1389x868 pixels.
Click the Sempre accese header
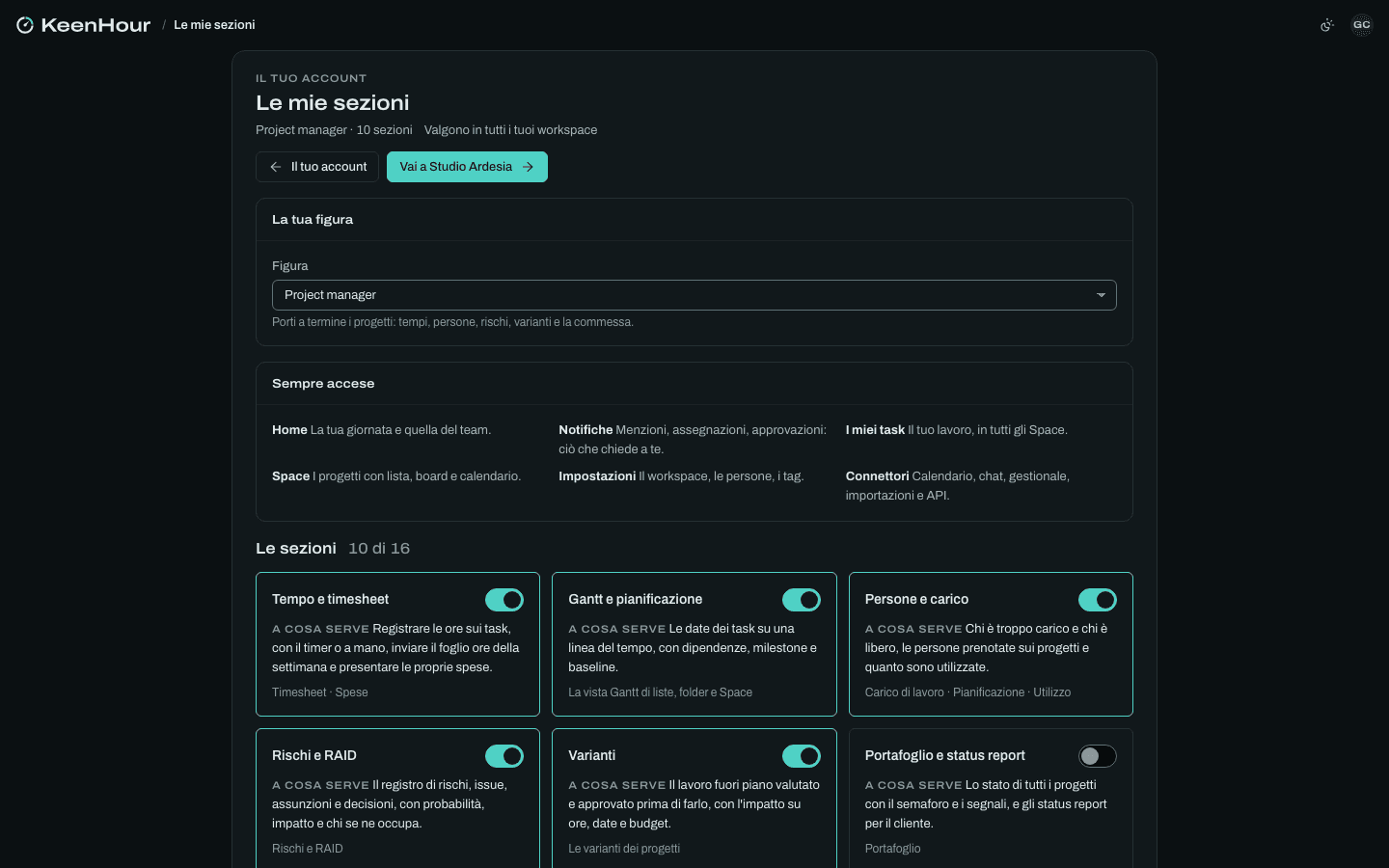(323, 384)
